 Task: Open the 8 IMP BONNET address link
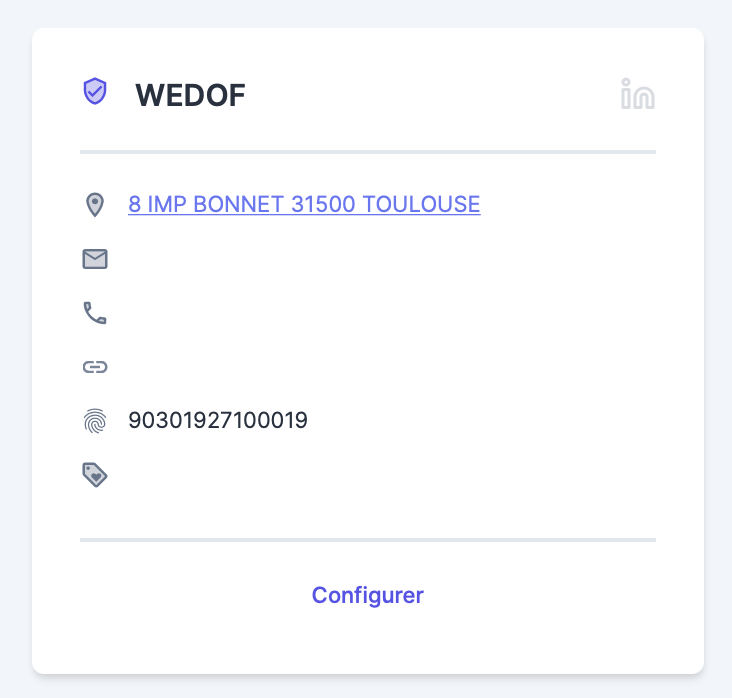click(304, 205)
